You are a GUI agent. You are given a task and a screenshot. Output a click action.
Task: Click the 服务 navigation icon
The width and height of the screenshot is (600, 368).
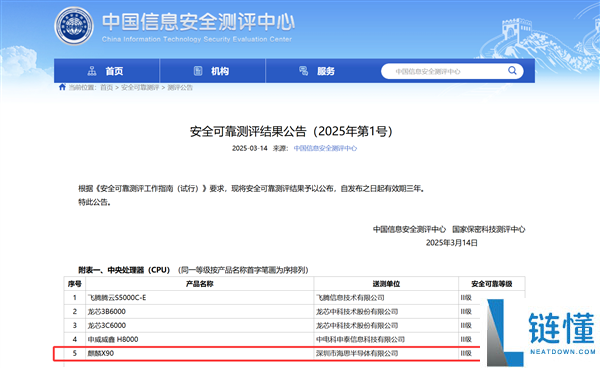click(x=303, y=71)
